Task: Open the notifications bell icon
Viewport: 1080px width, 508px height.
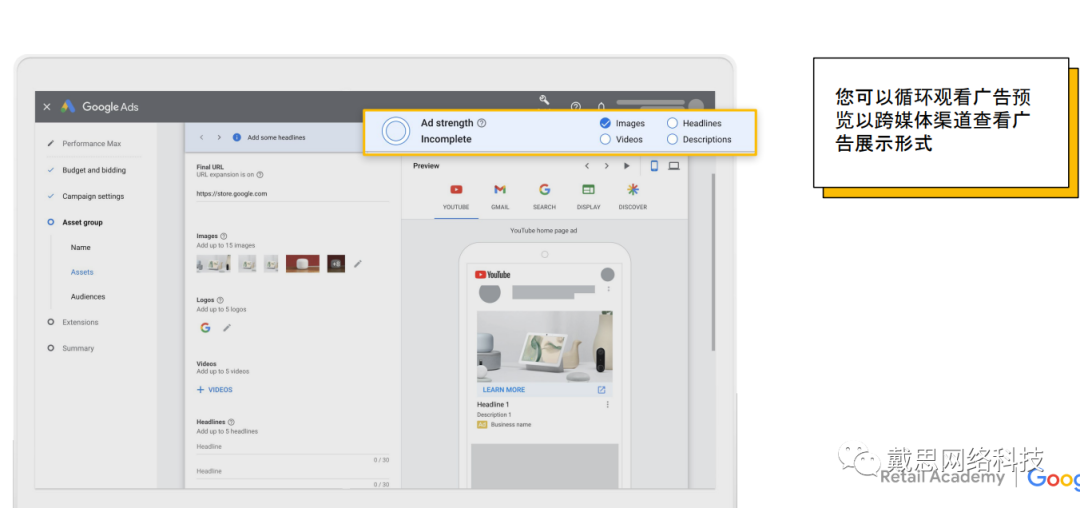Action: click(x=601, y=107)
